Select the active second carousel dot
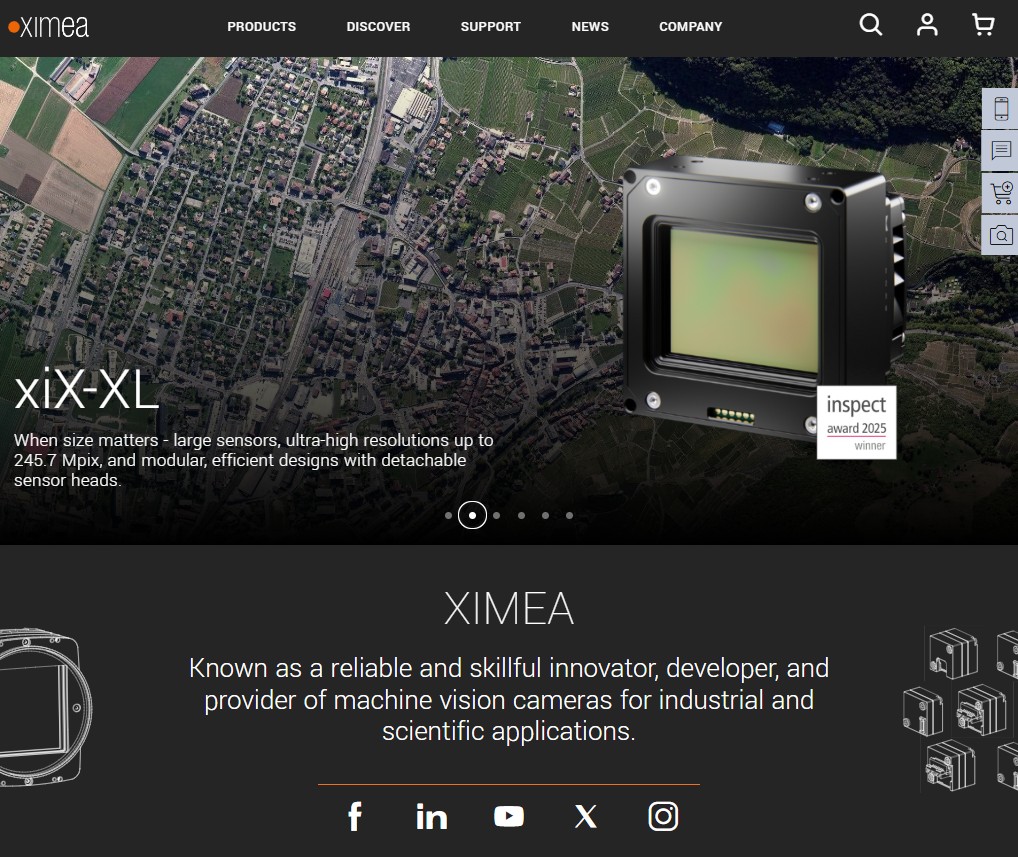Screen dimensions: 1018x857 pyautogui.click(x=472, y=515)
